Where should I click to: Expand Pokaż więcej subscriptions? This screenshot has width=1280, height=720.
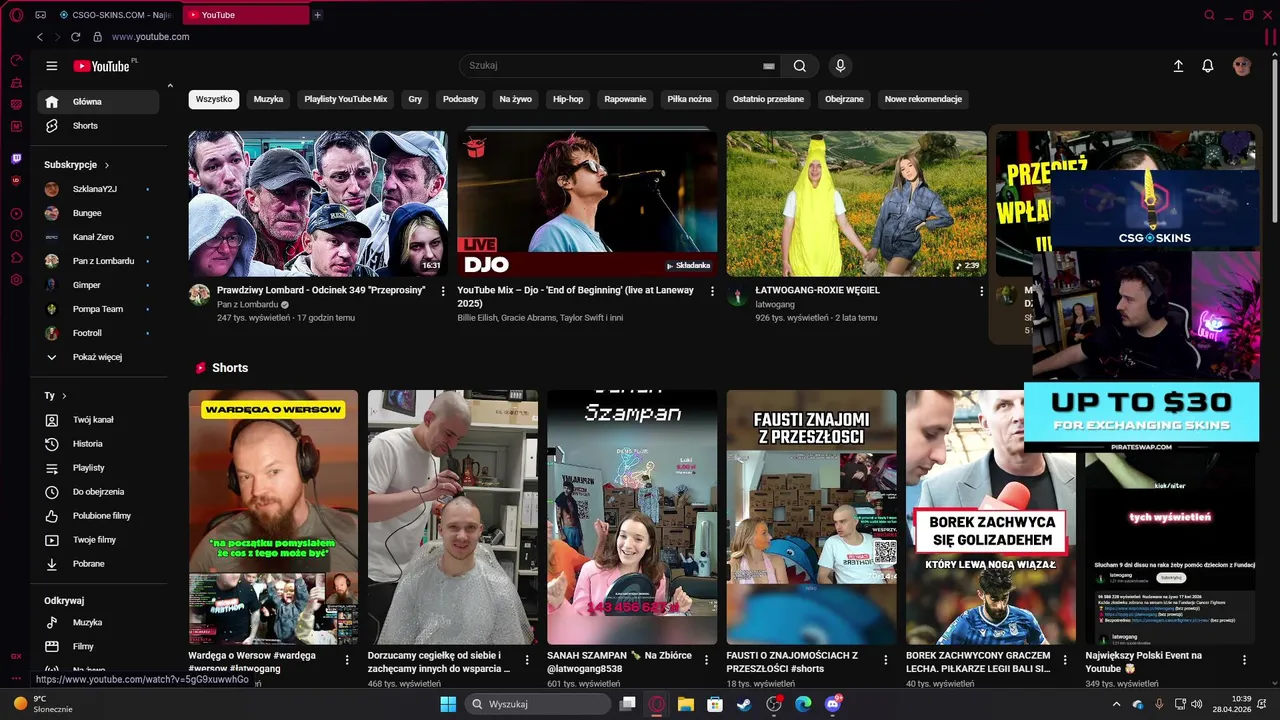click(x=98, y=357)
